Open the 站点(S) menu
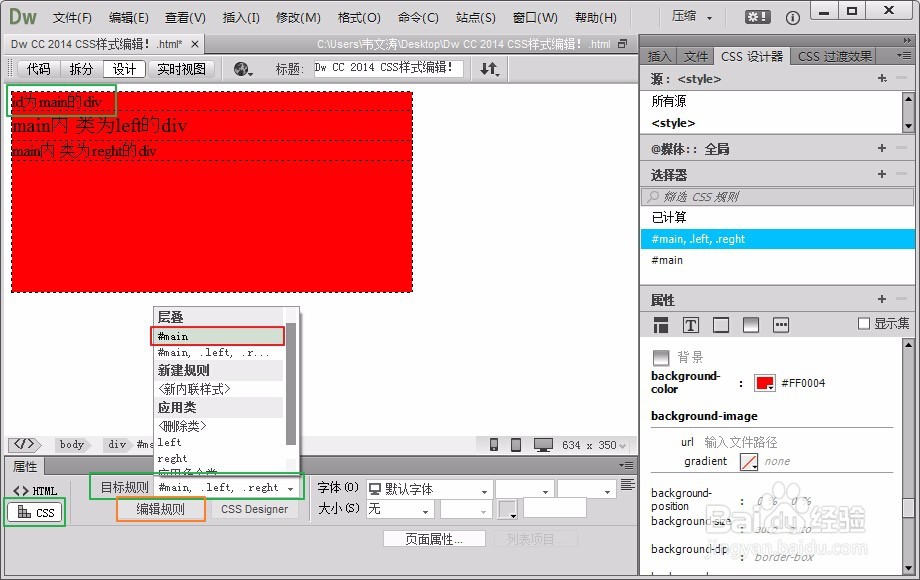This screenshot has height=580, width=920. tap(475, 18)
